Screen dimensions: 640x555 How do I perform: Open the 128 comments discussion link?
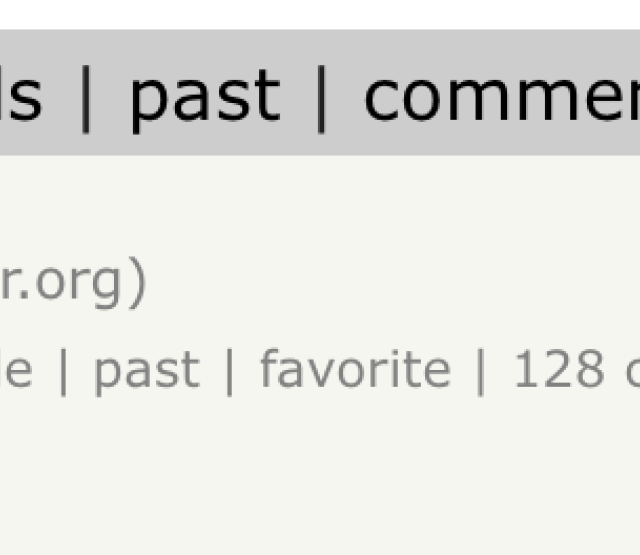coord(576,369)
